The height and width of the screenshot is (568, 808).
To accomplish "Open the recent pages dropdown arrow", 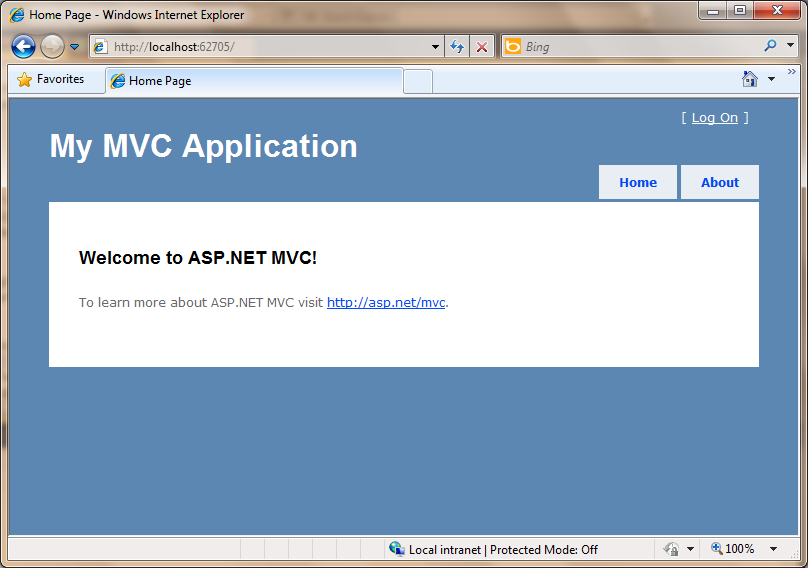I will 75,47.
